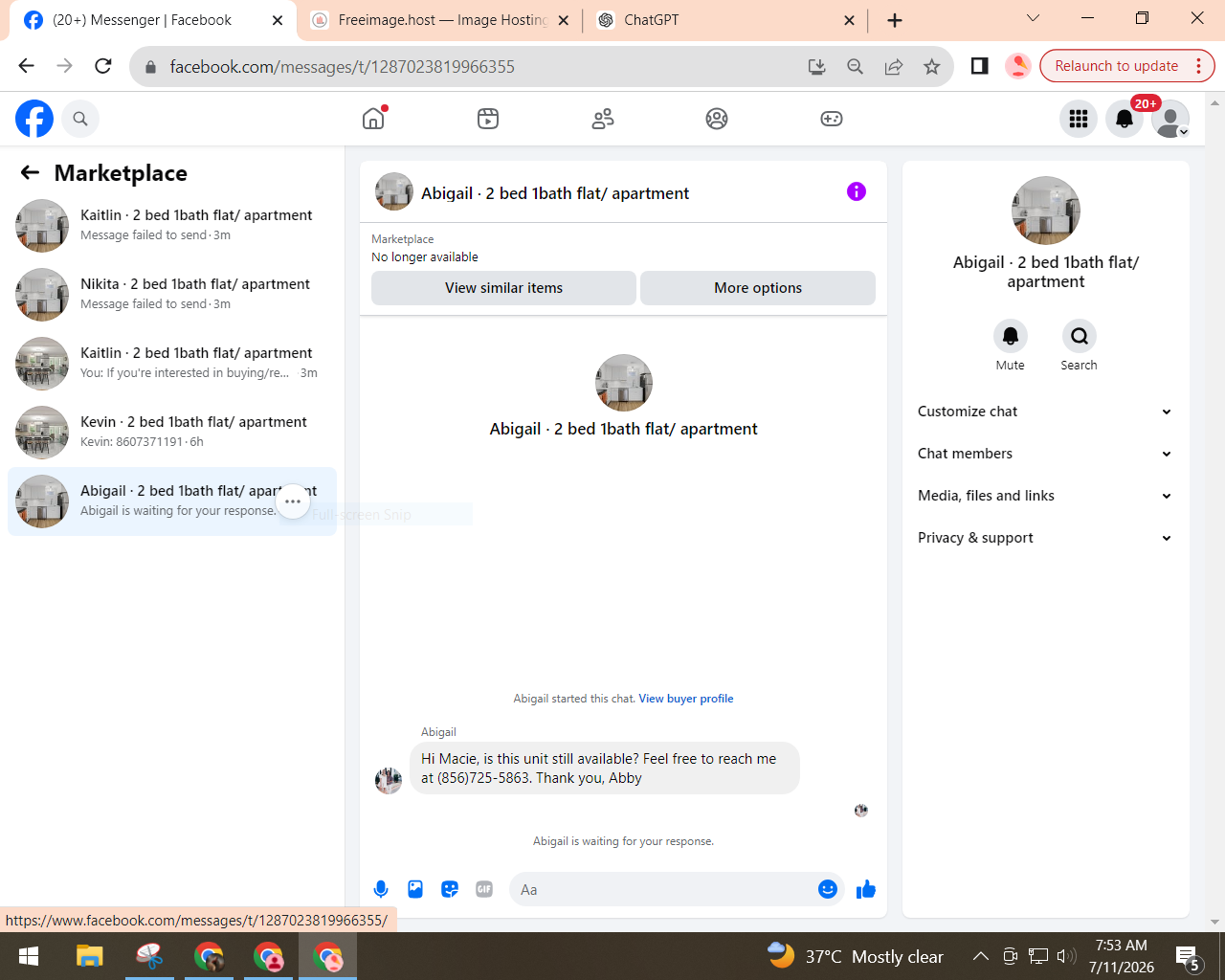Send a voice clip with the microphone
The height and width of the screenshot is (980, 1225).
pos(381,889)
